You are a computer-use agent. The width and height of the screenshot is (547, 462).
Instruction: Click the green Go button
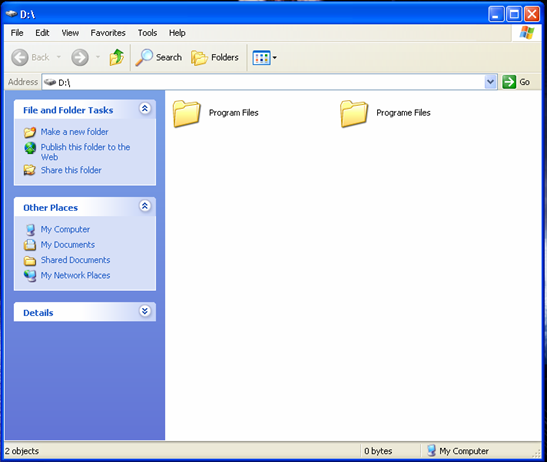516,82
